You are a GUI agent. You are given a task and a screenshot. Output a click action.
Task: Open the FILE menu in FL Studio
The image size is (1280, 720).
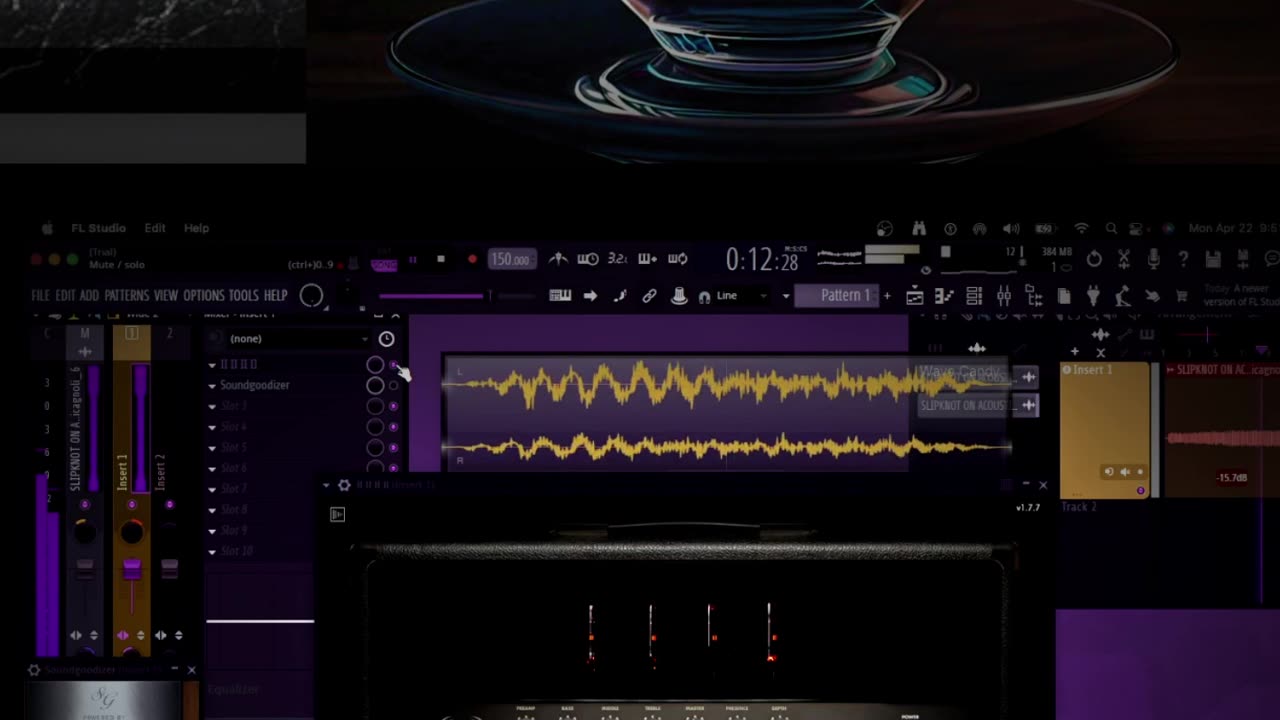[40, 296]
